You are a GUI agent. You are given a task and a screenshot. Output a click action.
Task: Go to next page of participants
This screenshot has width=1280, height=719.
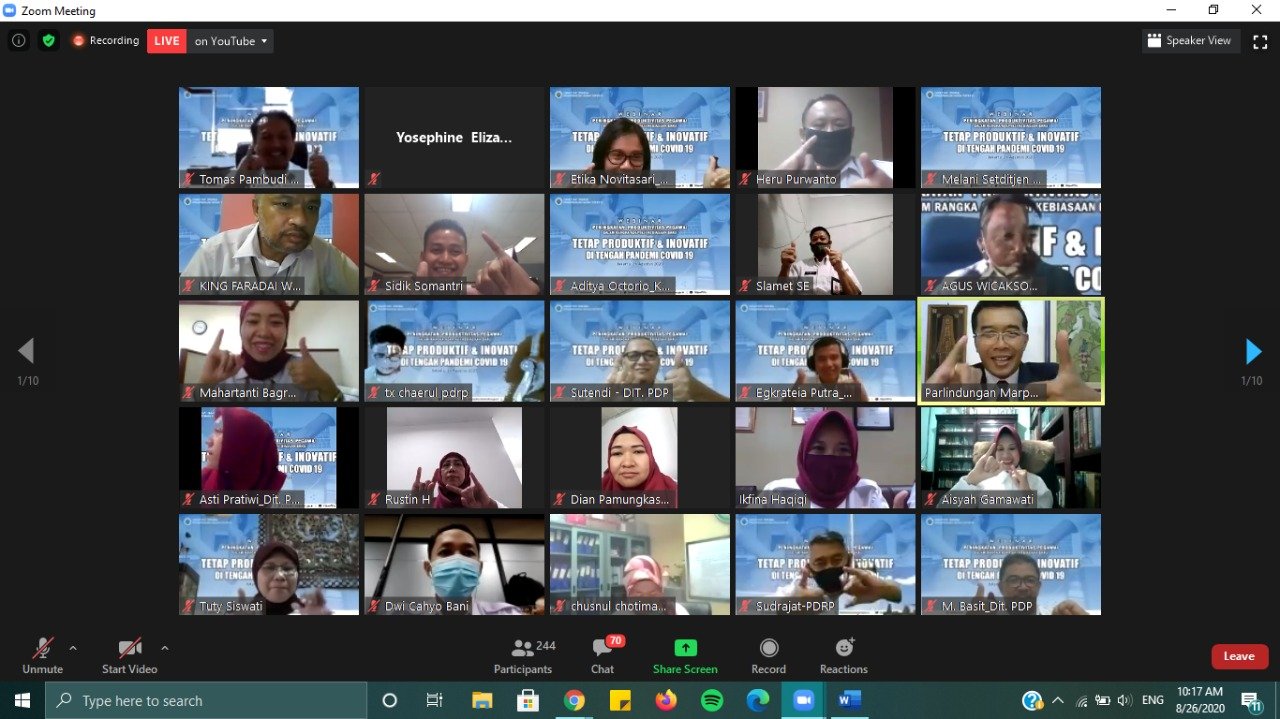1253,351
